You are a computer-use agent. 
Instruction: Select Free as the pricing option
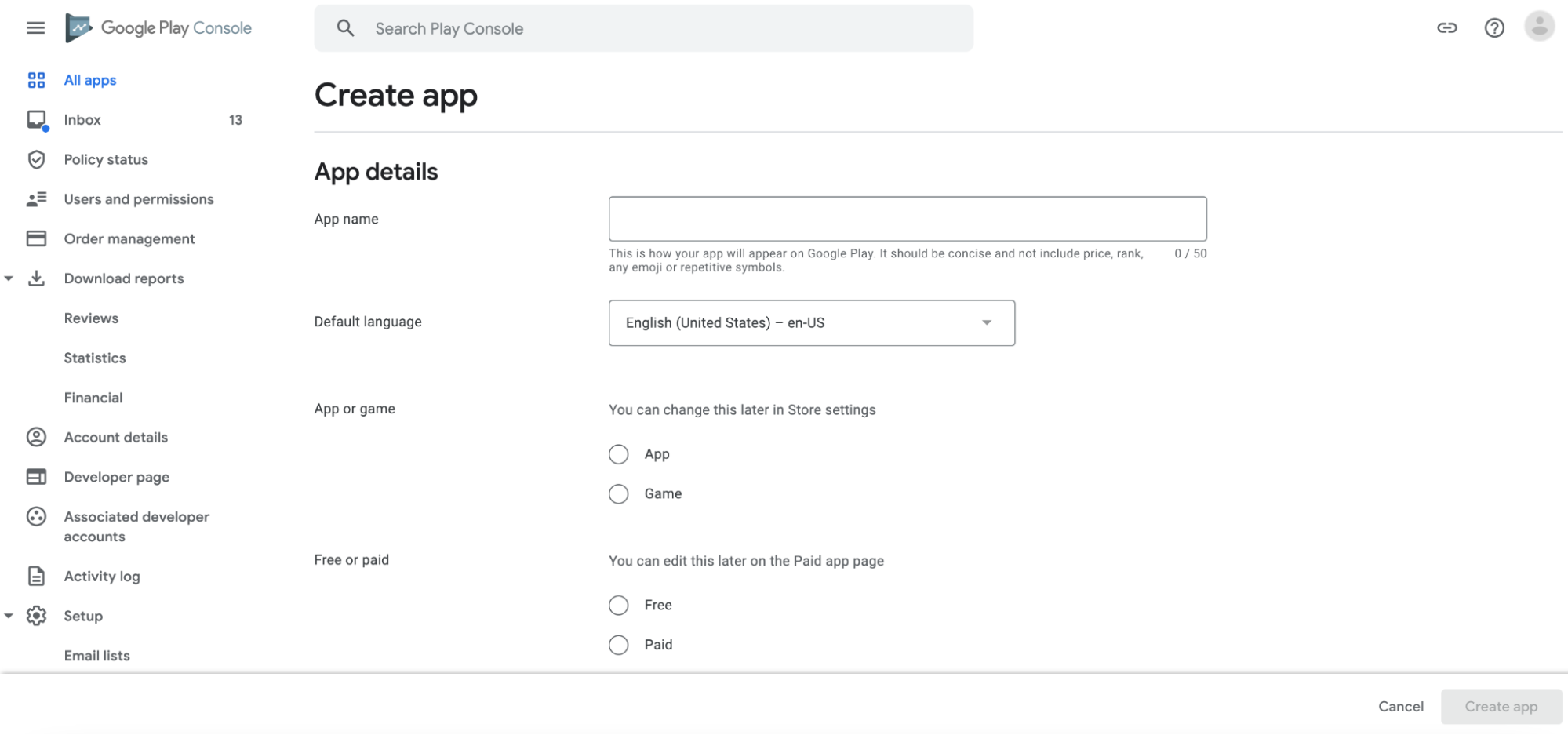[x=618, y=605]
